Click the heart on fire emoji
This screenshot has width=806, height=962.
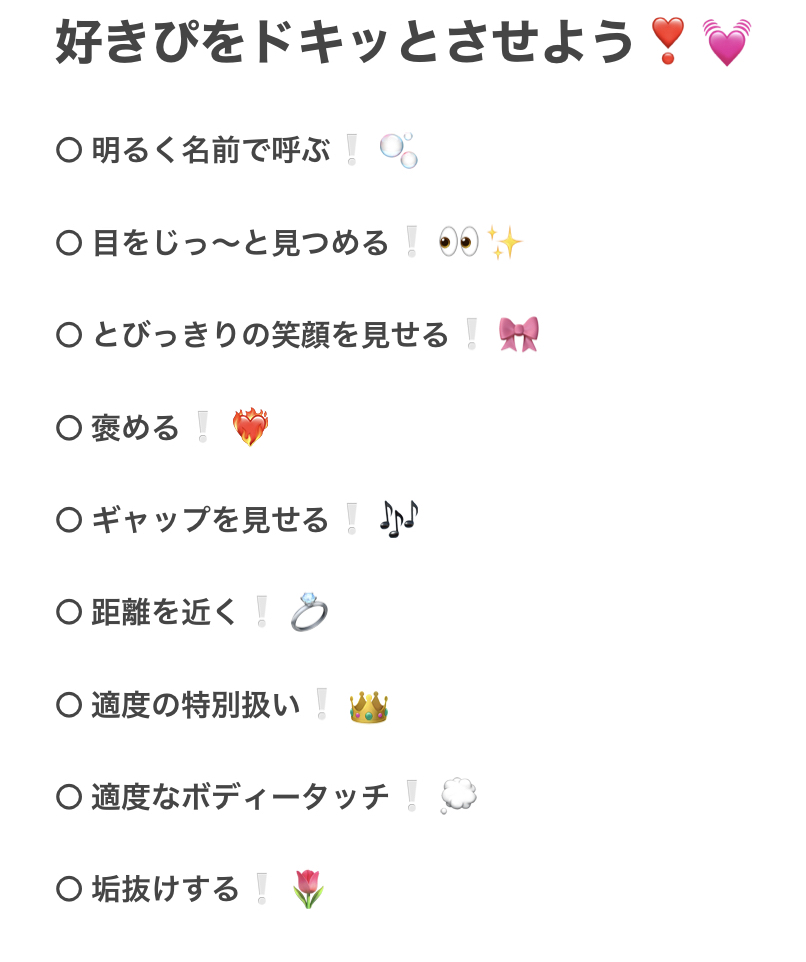pyautogui.click(x=250, y=427)
